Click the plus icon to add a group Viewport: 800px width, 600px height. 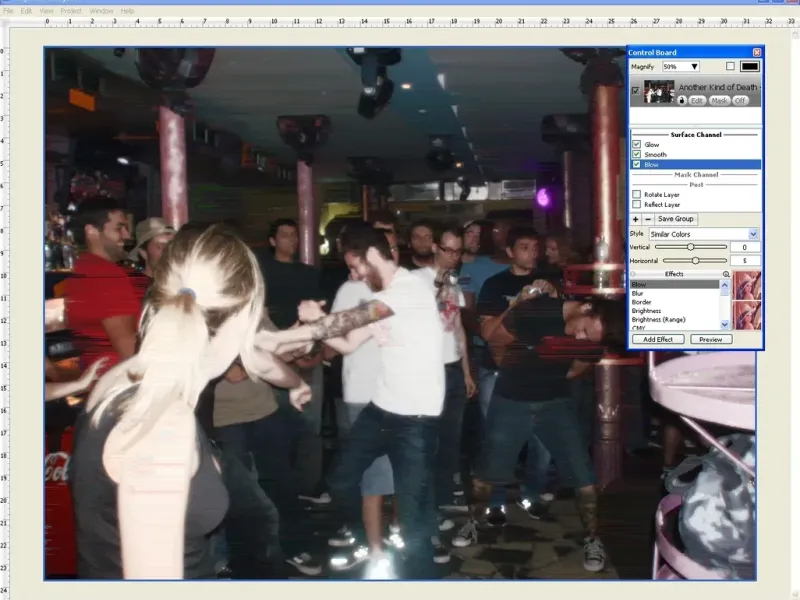coord(635,219)
